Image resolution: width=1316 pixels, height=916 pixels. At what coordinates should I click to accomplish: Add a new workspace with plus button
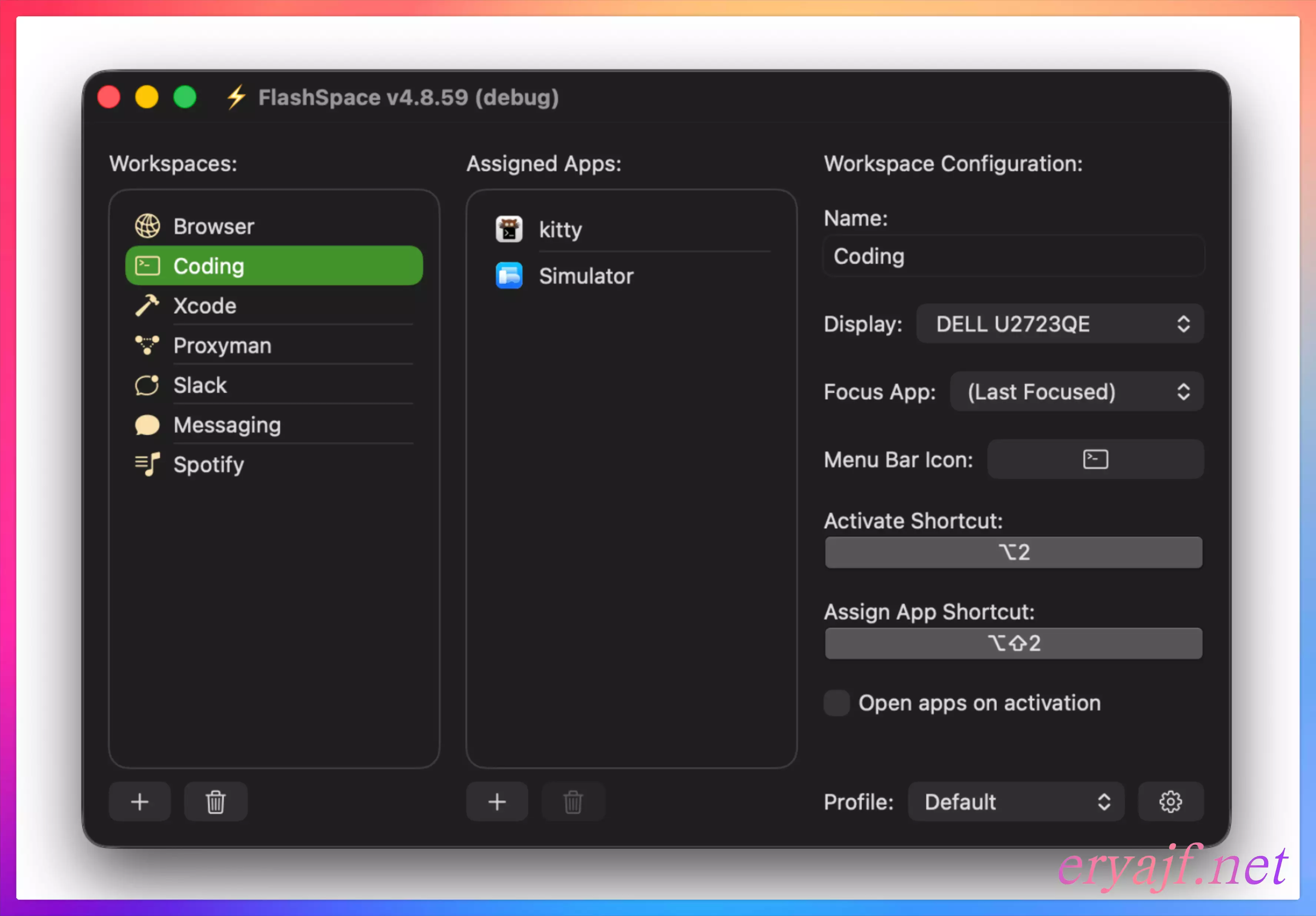[139, 801]
